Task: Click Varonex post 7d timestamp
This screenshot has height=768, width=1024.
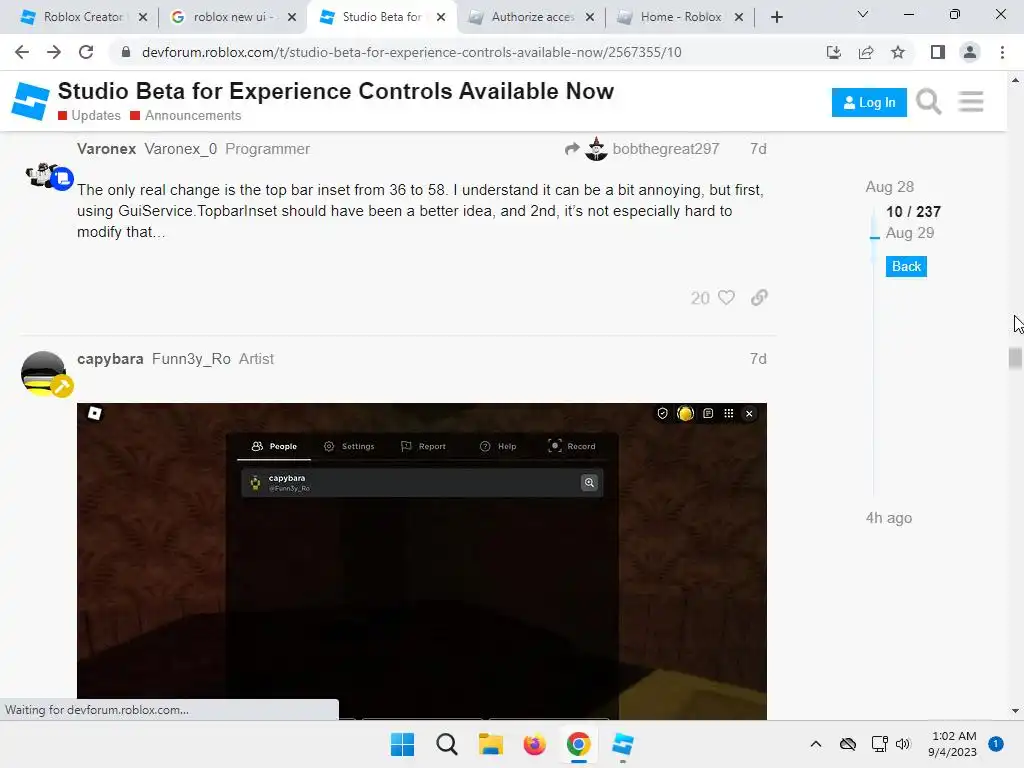Action: pos(758,149)
